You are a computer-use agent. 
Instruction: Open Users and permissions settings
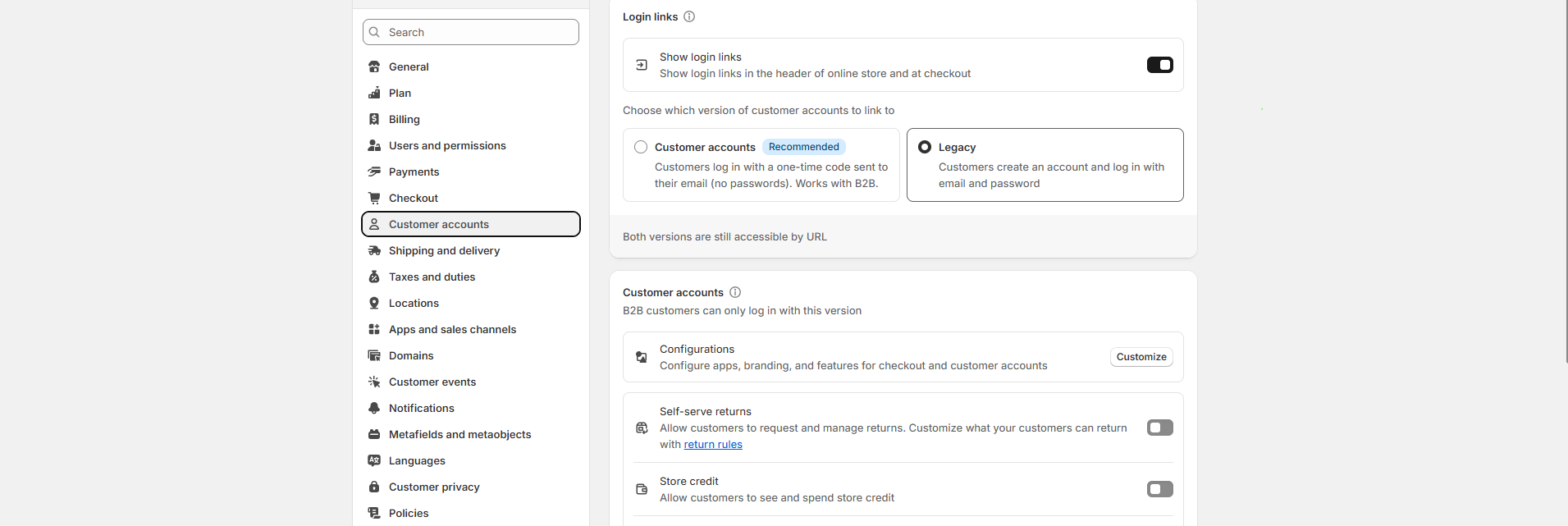click(447, 145)
